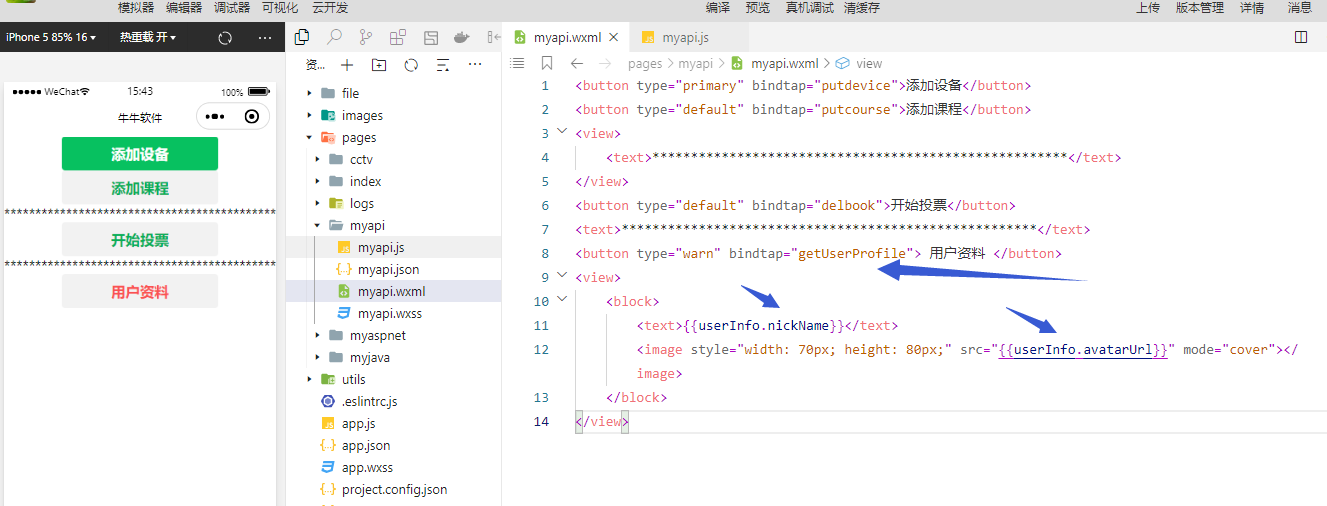Open the Explorer files icon in sidebar
This screenshot has height=506, width=1327.
coord(301,38)
